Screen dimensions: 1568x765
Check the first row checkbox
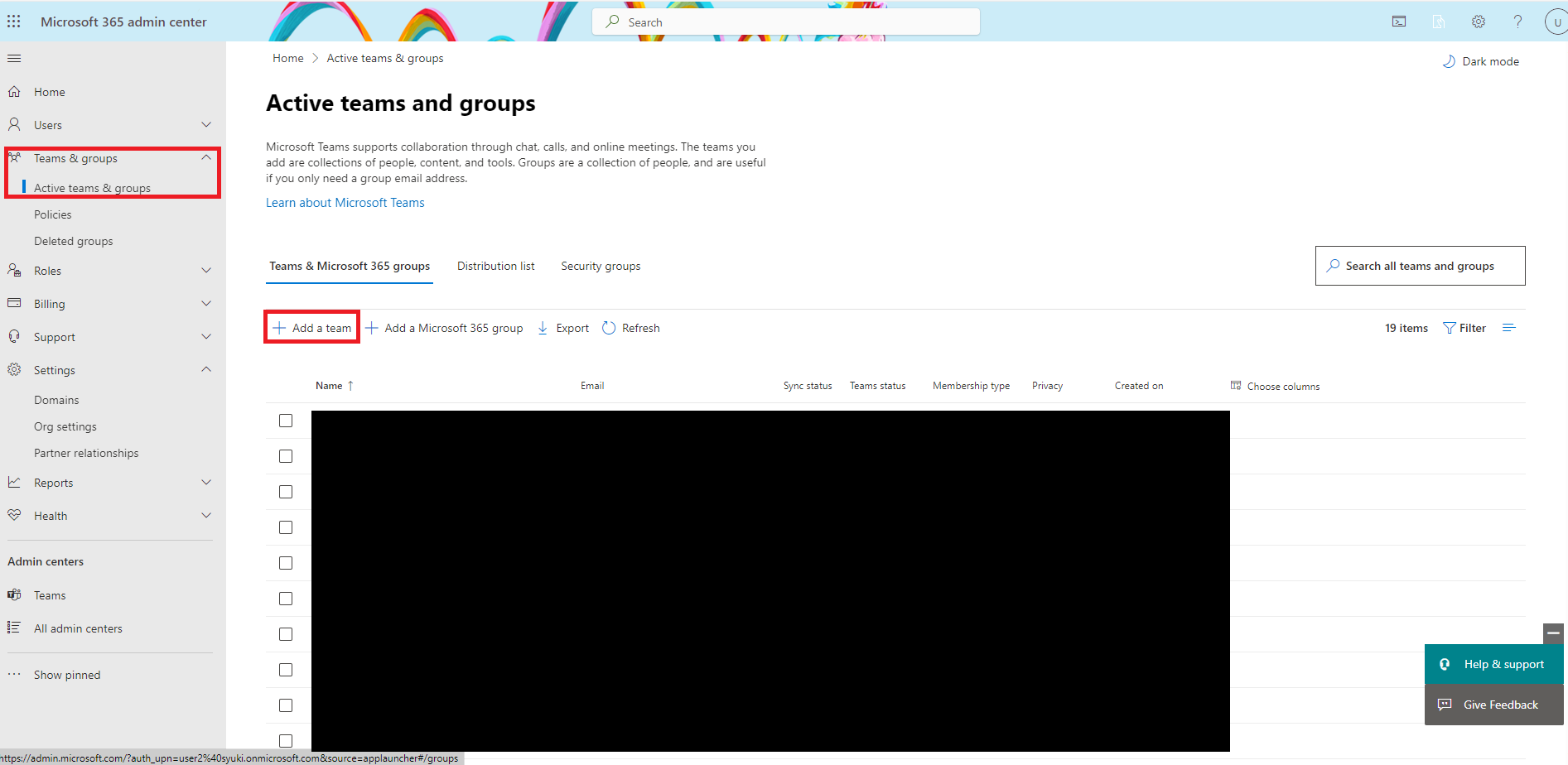coord(286,421)
